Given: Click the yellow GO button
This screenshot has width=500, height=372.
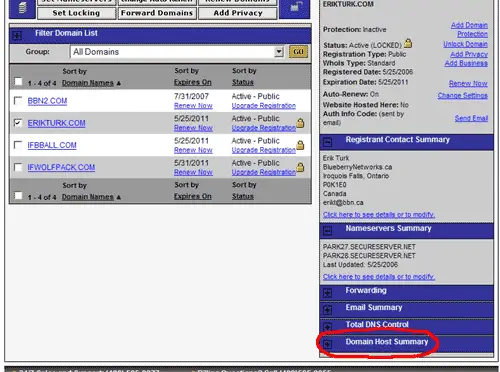Looking at the screenshot, I should click(x=298, y=52).
